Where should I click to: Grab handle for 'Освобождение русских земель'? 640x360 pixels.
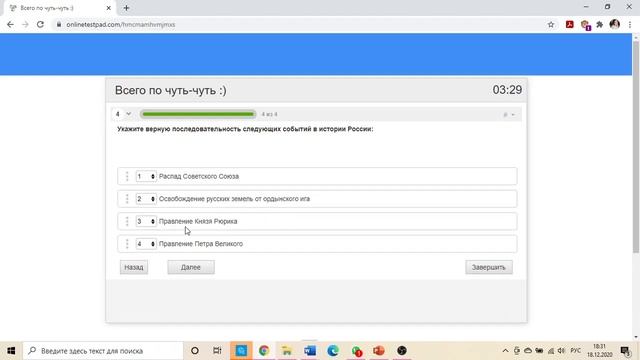(x=127, y=199)
